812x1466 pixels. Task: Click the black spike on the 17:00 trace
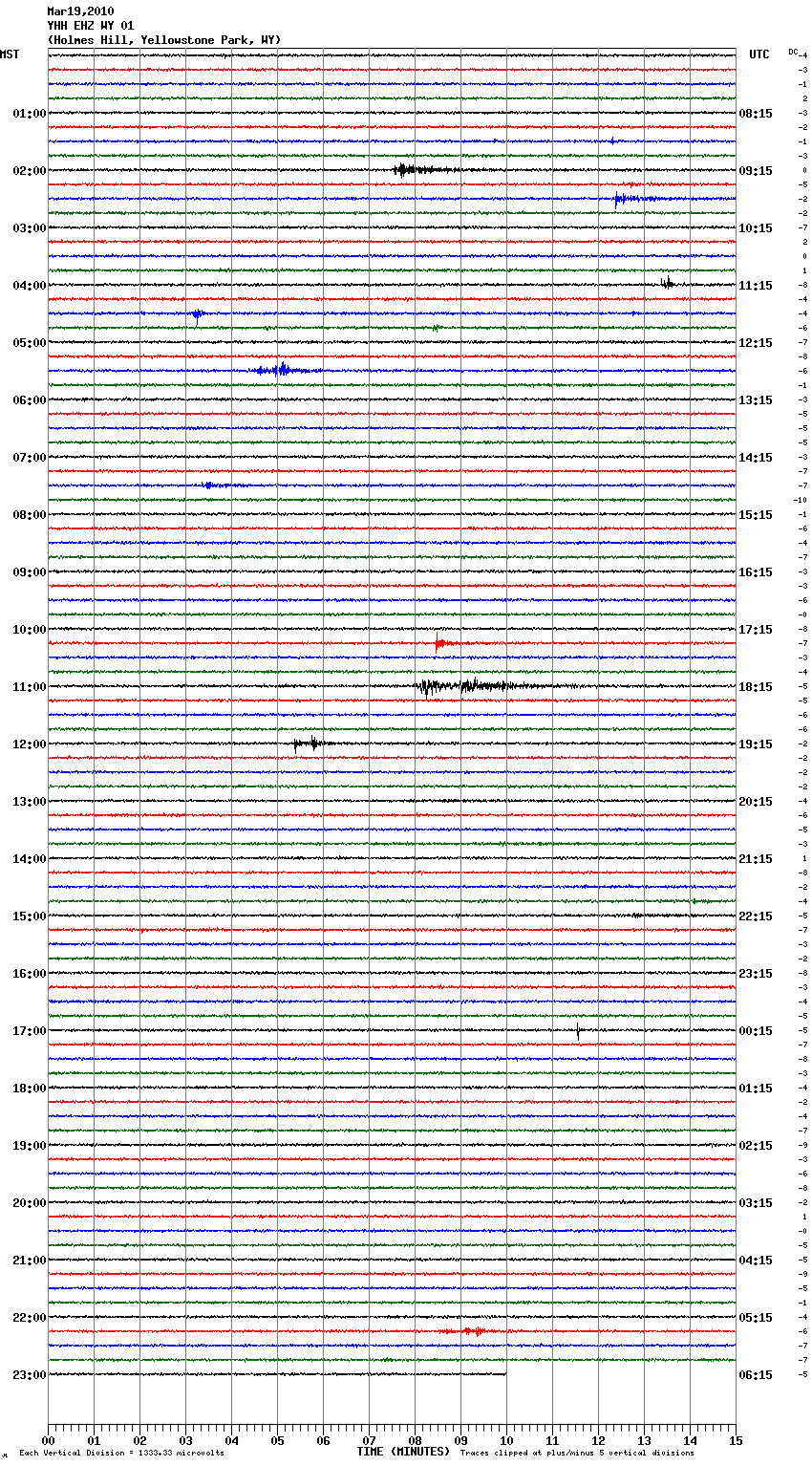click(578, 1031)
